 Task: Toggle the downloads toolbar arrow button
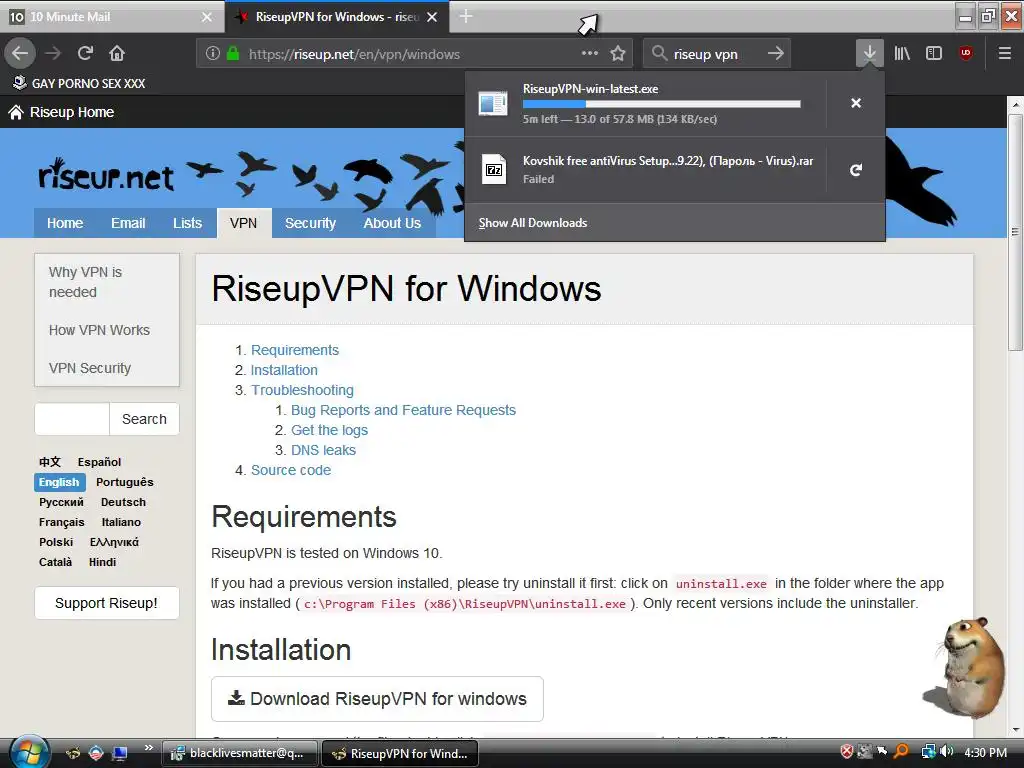(869, 53)
